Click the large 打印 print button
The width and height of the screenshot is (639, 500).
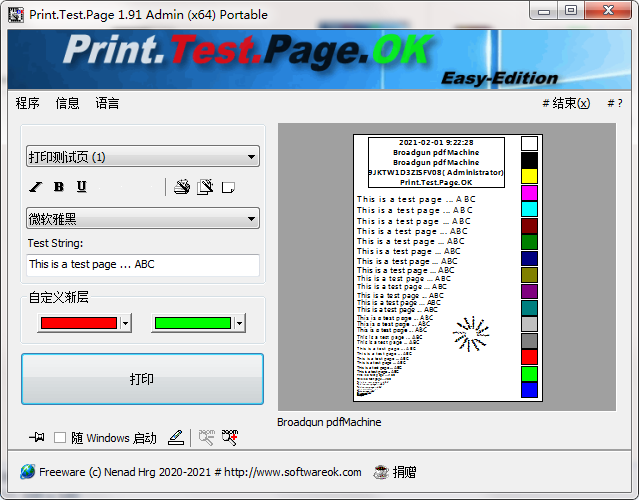pyautogui.click(x=142, y=379)
